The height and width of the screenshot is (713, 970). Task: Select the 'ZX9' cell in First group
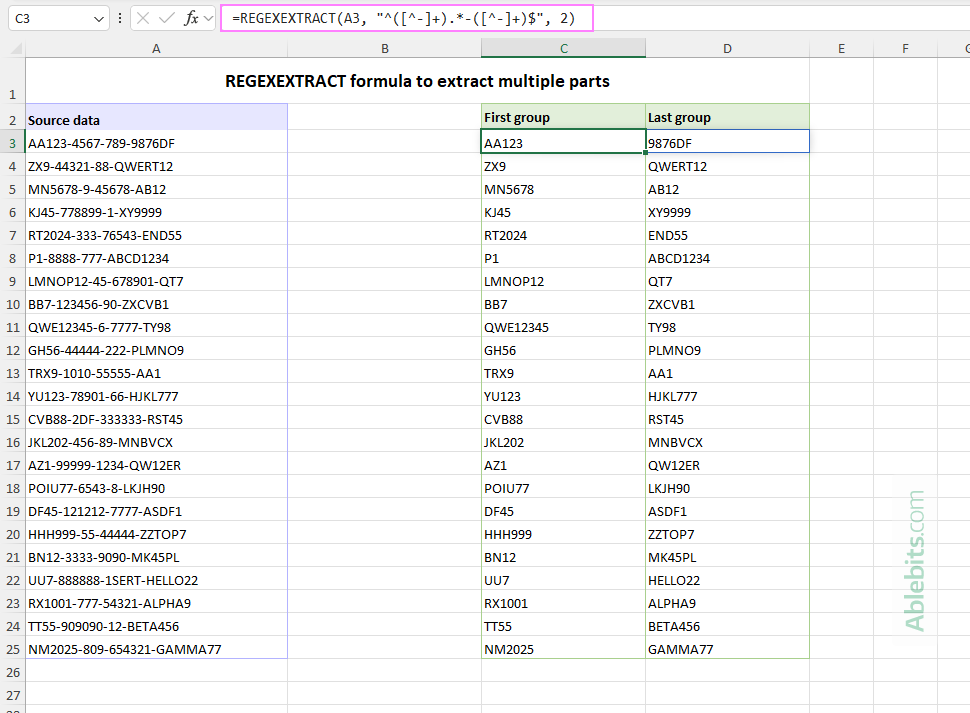(x=564, y=166)
